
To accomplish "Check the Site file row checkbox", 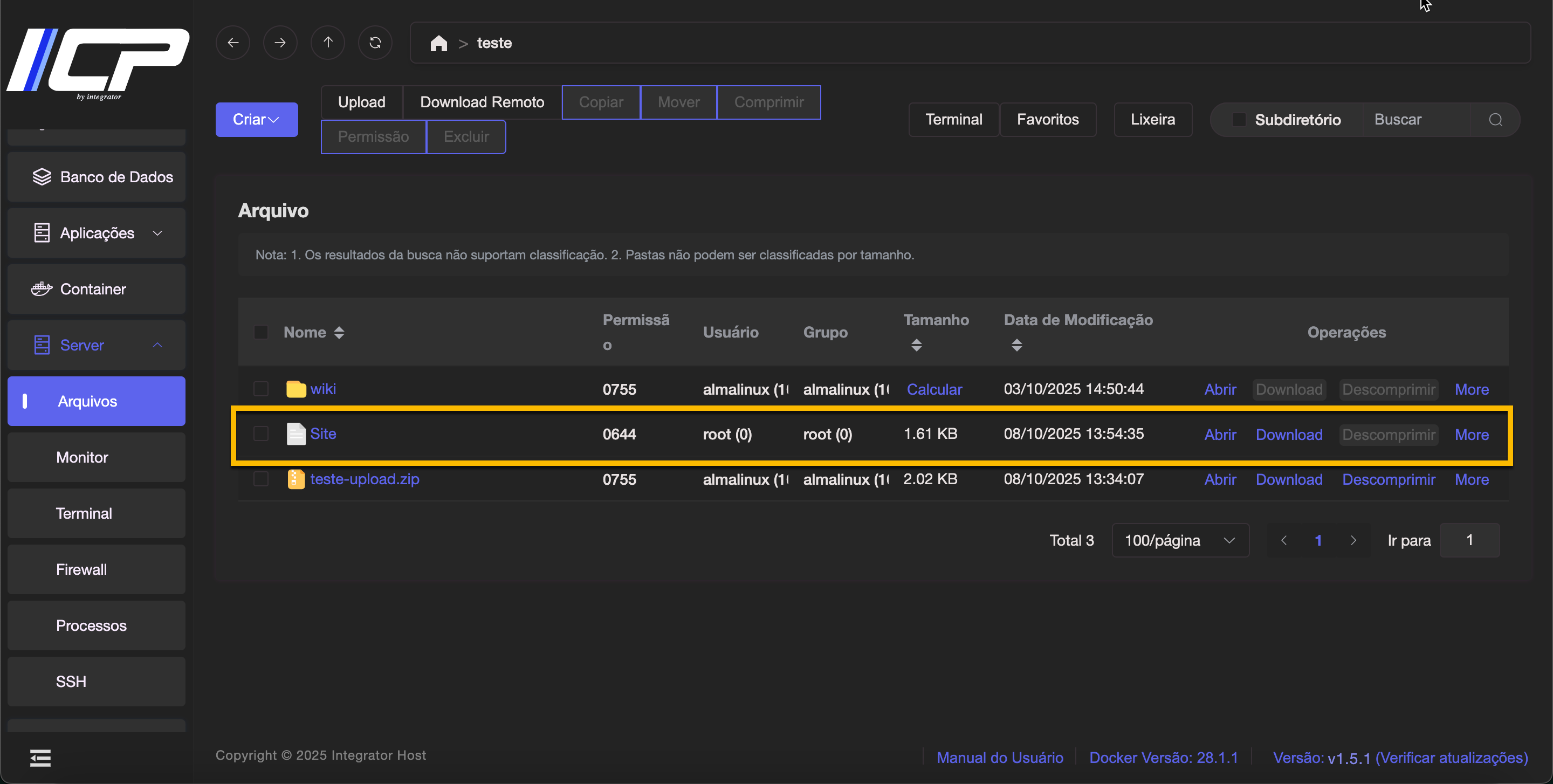I will 261,434.
